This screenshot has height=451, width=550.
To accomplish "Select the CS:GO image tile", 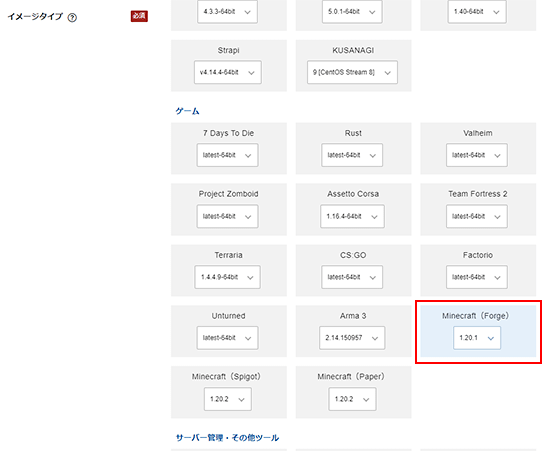I will [353, 270].
